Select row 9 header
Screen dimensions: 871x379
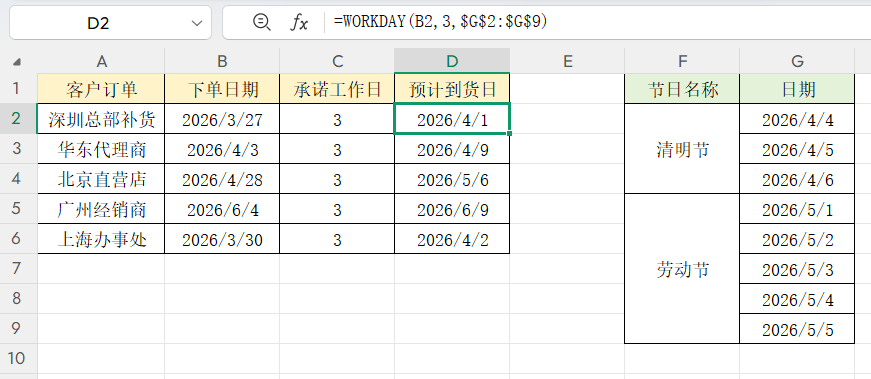[17, 328]
